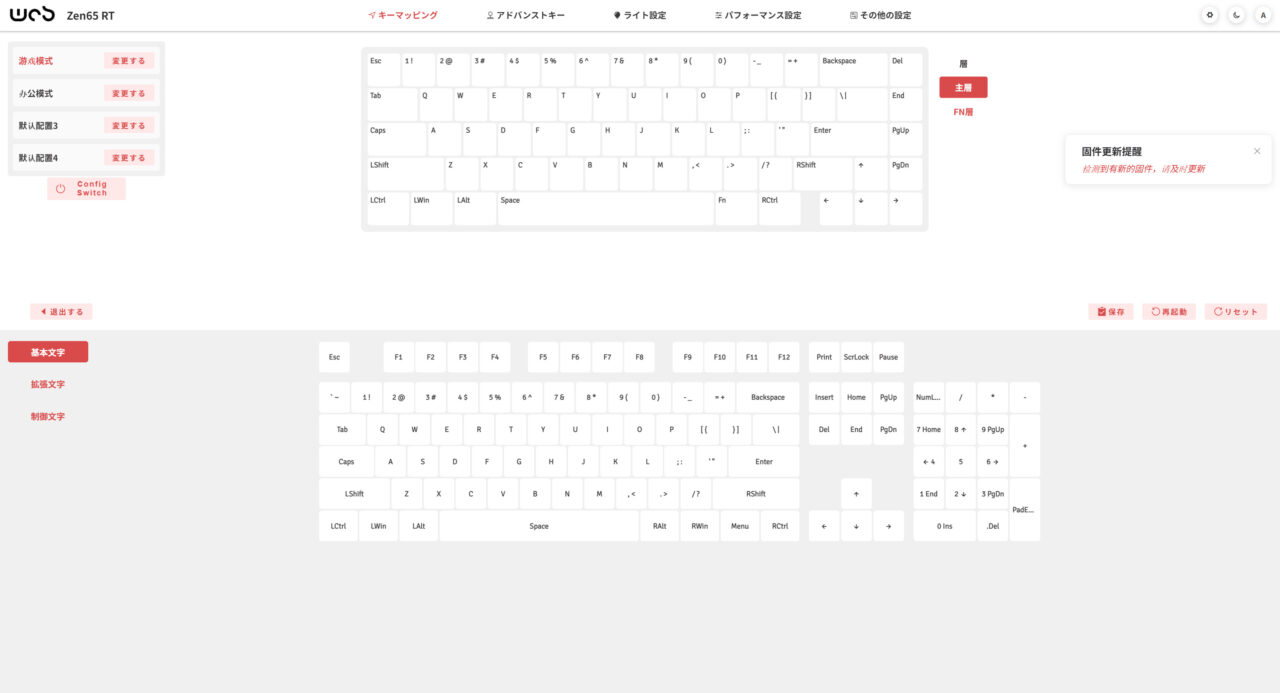
Task: Switch to the ライト設定 tab
Action: tap(639, 16)
